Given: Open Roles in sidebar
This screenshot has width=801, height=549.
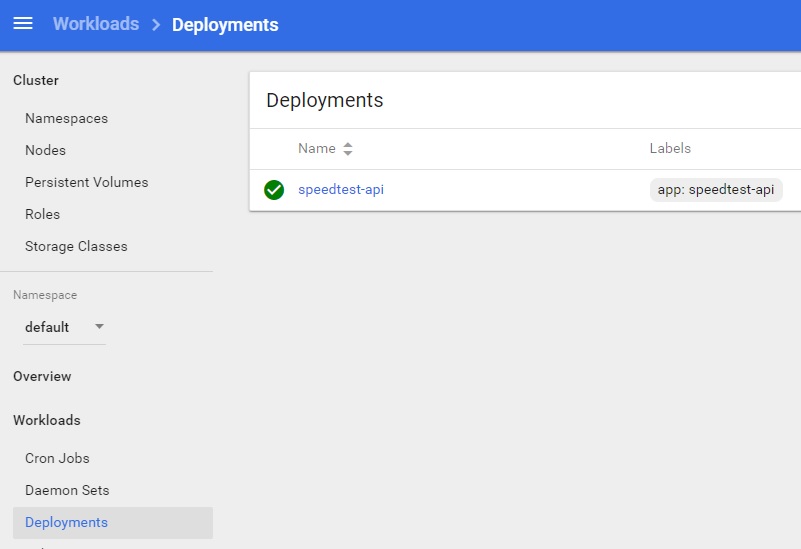Looking at the screenshot, I should [42, 214].
